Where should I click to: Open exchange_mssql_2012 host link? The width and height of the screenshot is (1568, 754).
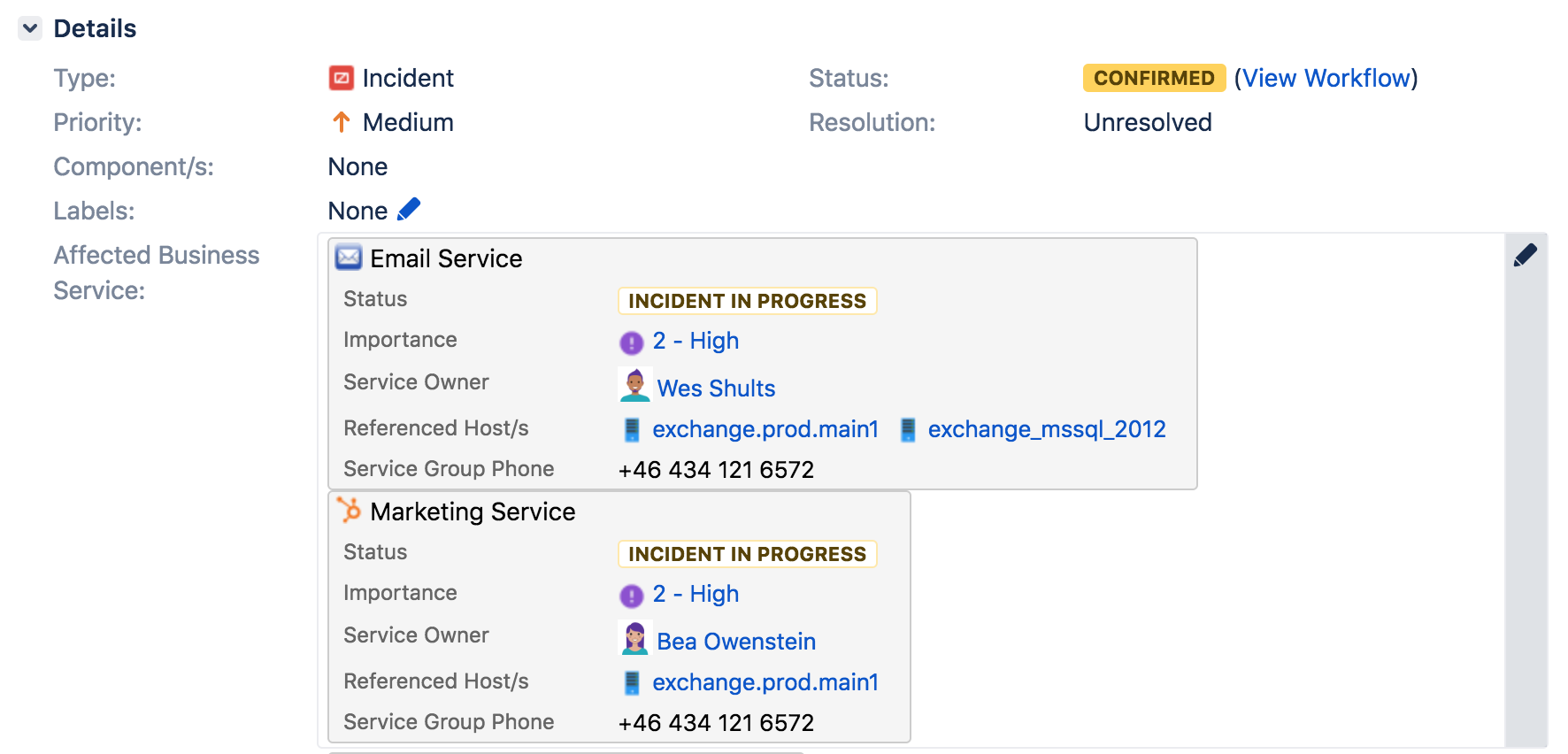coord(1046,429)
